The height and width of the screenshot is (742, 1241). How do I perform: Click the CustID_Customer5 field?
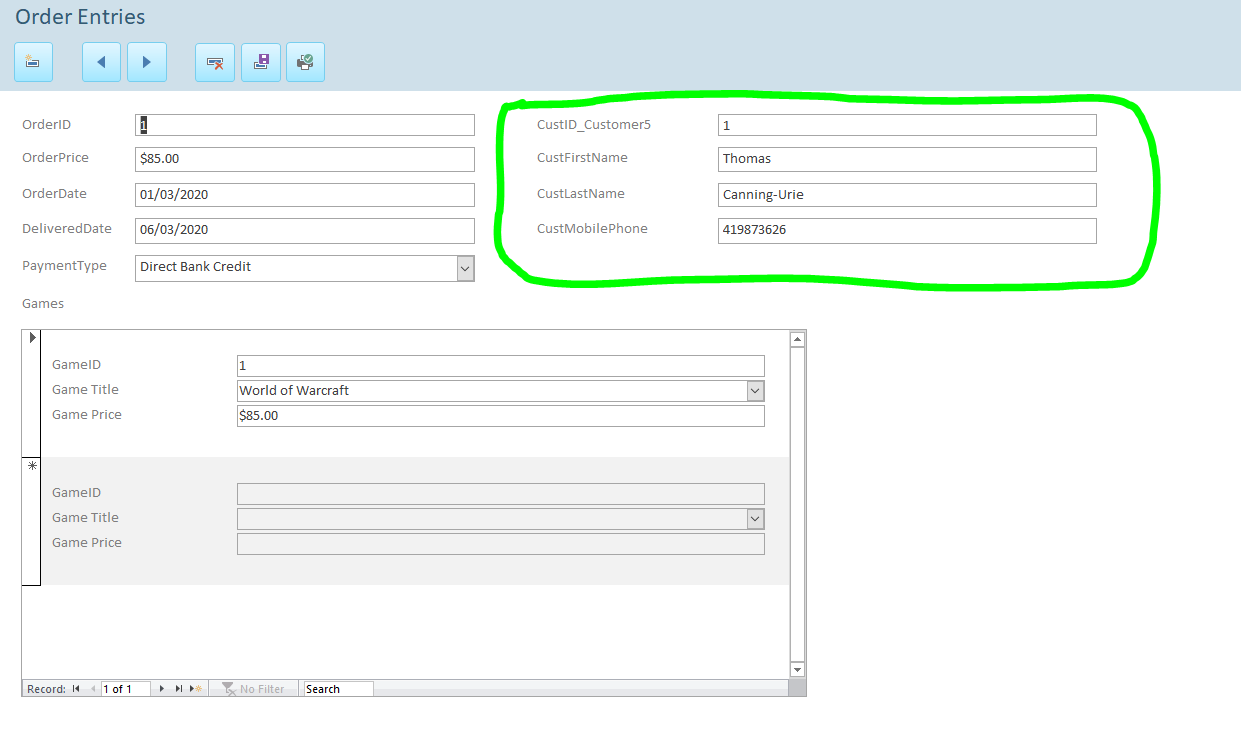coord(907,125)
